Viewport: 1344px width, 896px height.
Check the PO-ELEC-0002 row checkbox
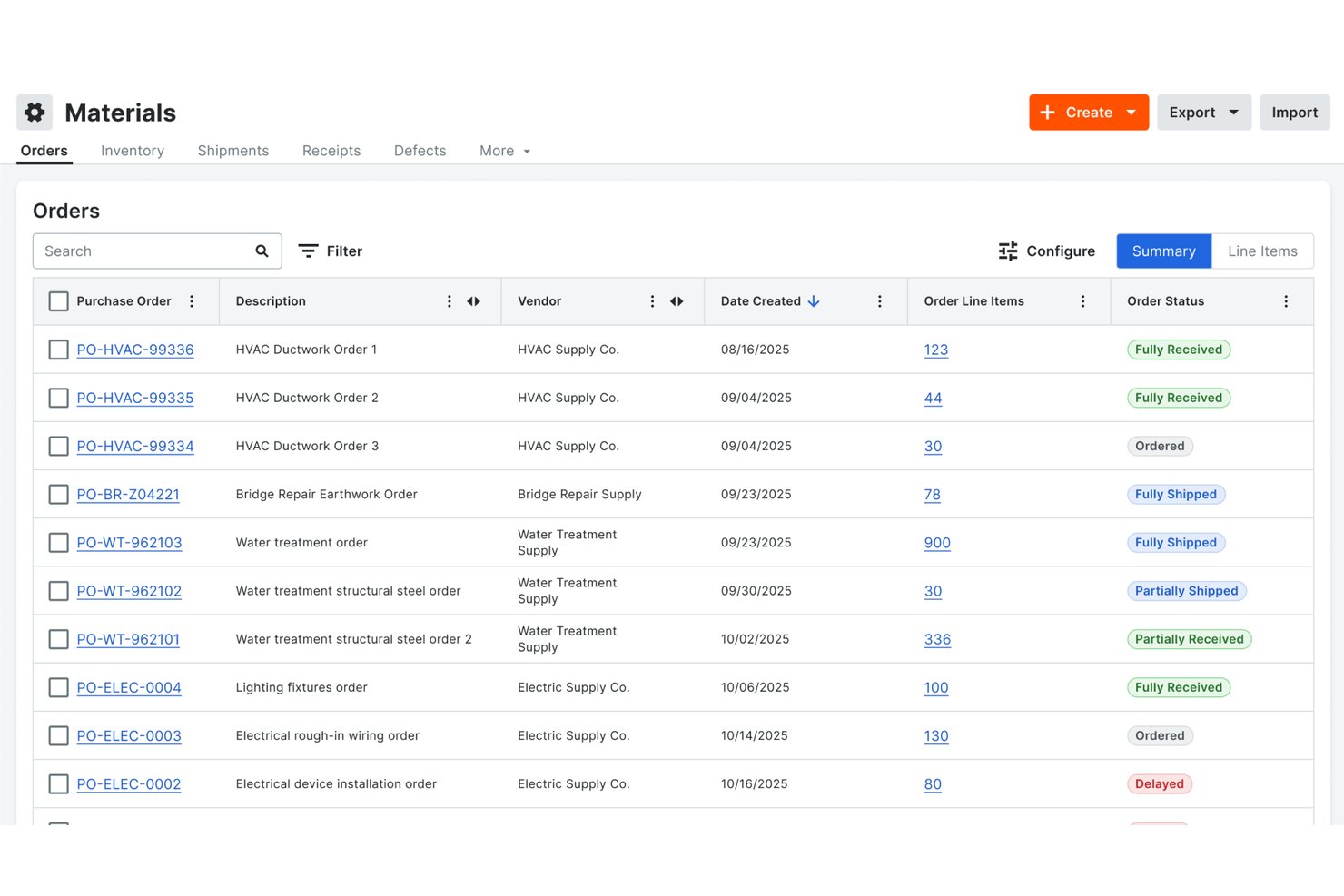click(x=58, y=784)
